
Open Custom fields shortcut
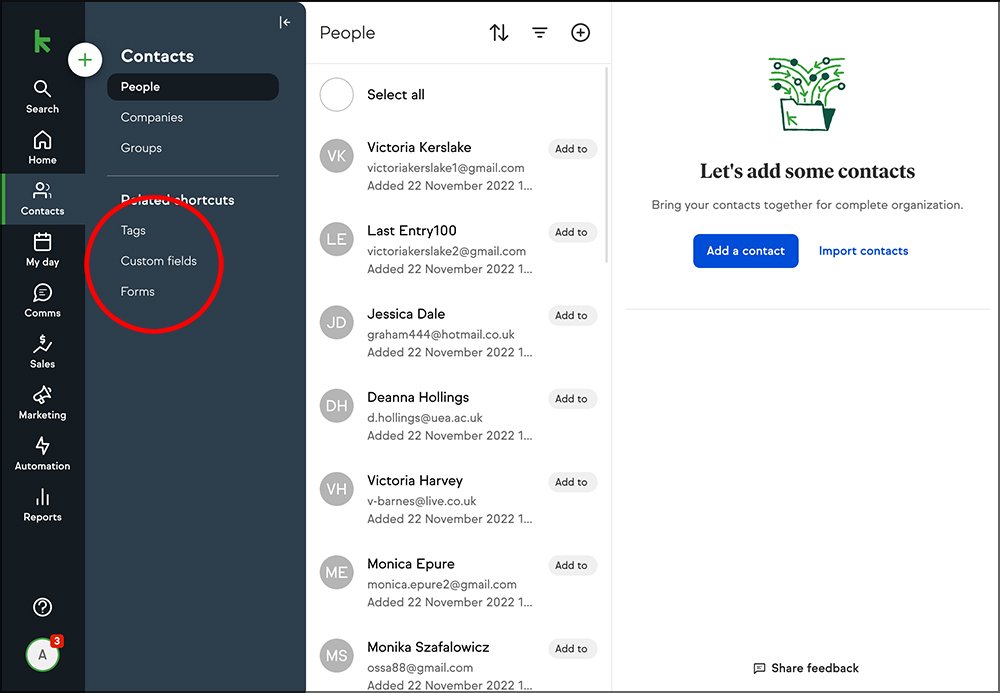tap(159, 261)
